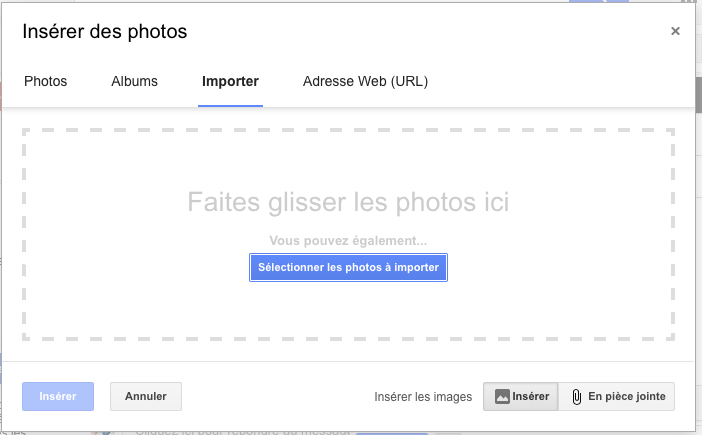This screenshot has width=702, height=435.
Task: Click the picture icon in inline Insérer option
Action: (502, 397)
